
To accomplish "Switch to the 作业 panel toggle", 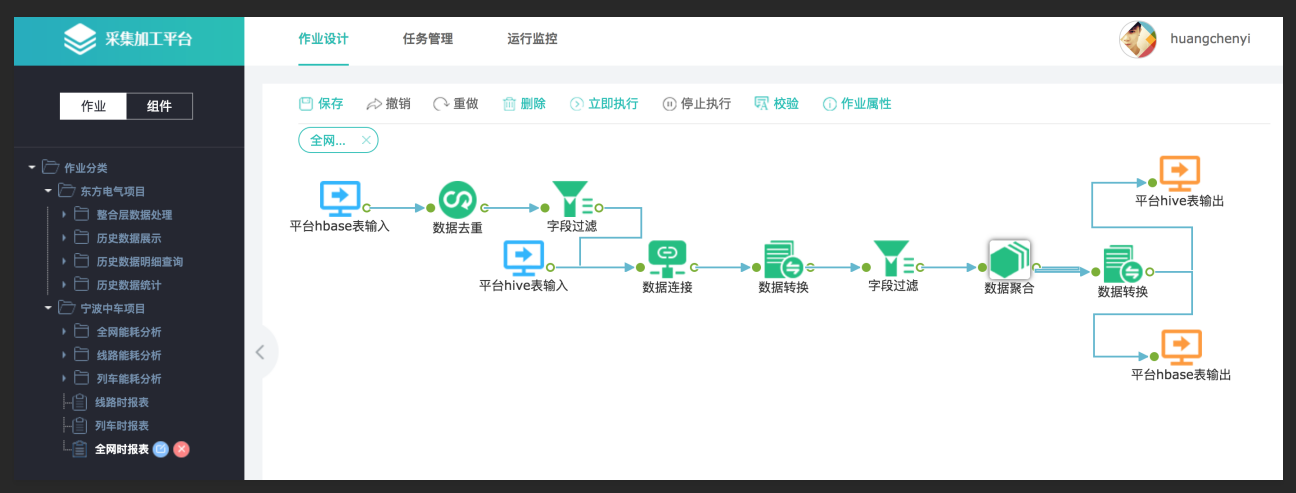I will 93,106.
